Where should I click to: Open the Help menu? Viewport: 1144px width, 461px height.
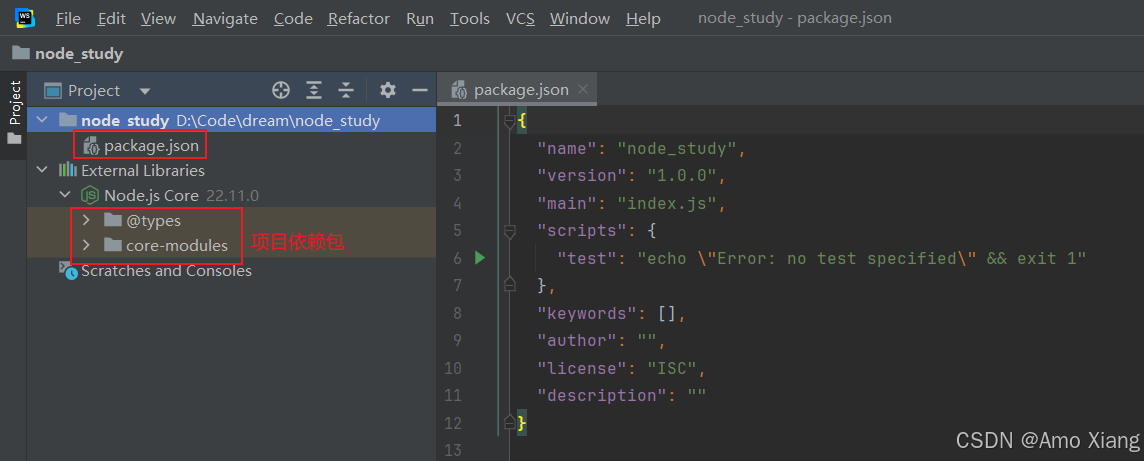(644, 19)
